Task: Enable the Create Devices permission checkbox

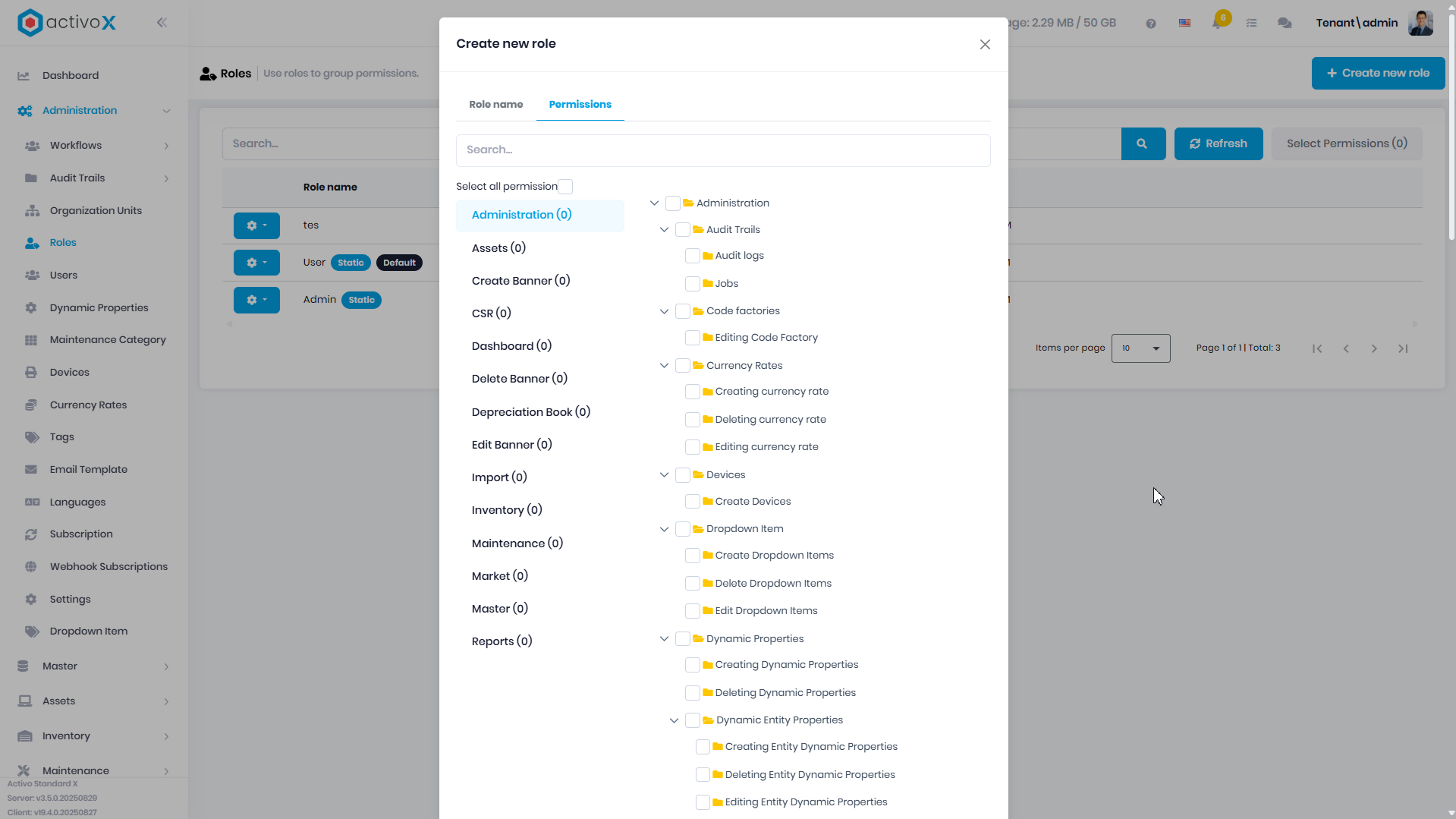Action: (x=692, y=502)
